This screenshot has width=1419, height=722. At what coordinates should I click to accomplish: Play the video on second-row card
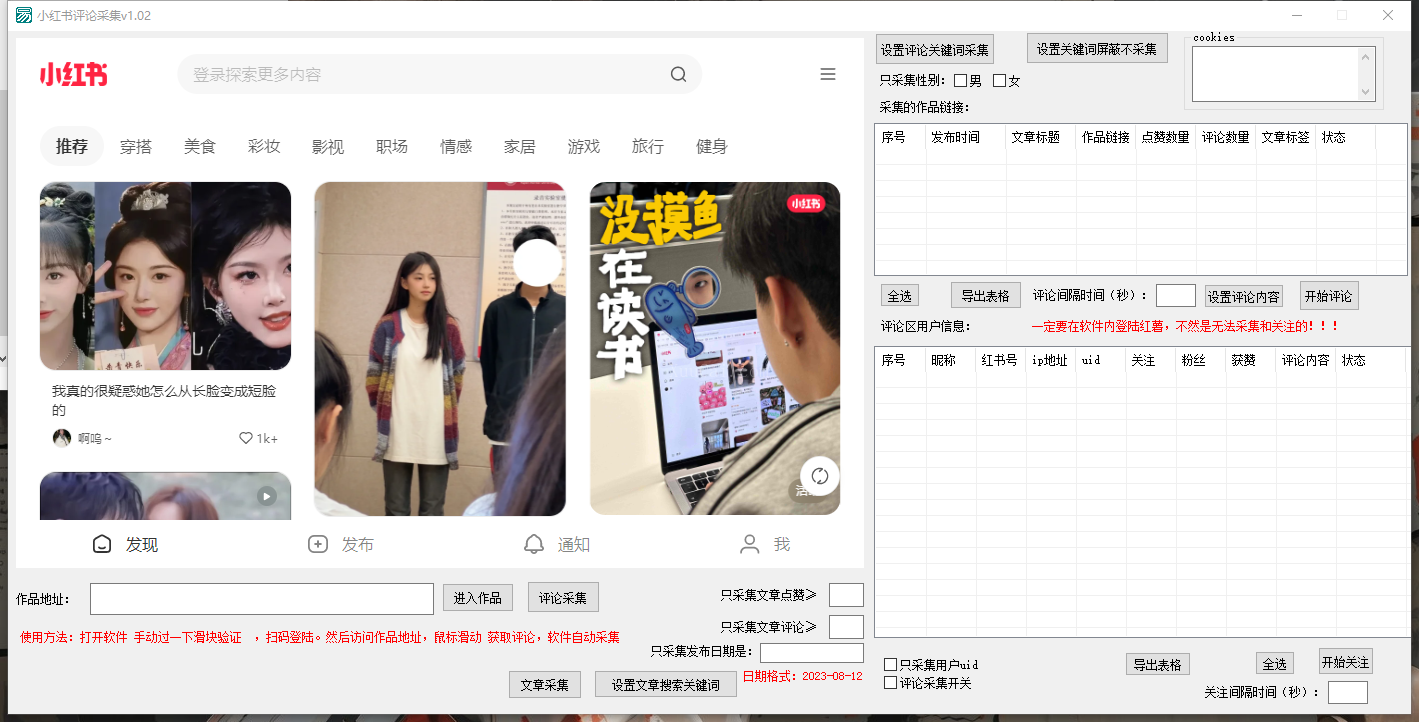[266, 495]
